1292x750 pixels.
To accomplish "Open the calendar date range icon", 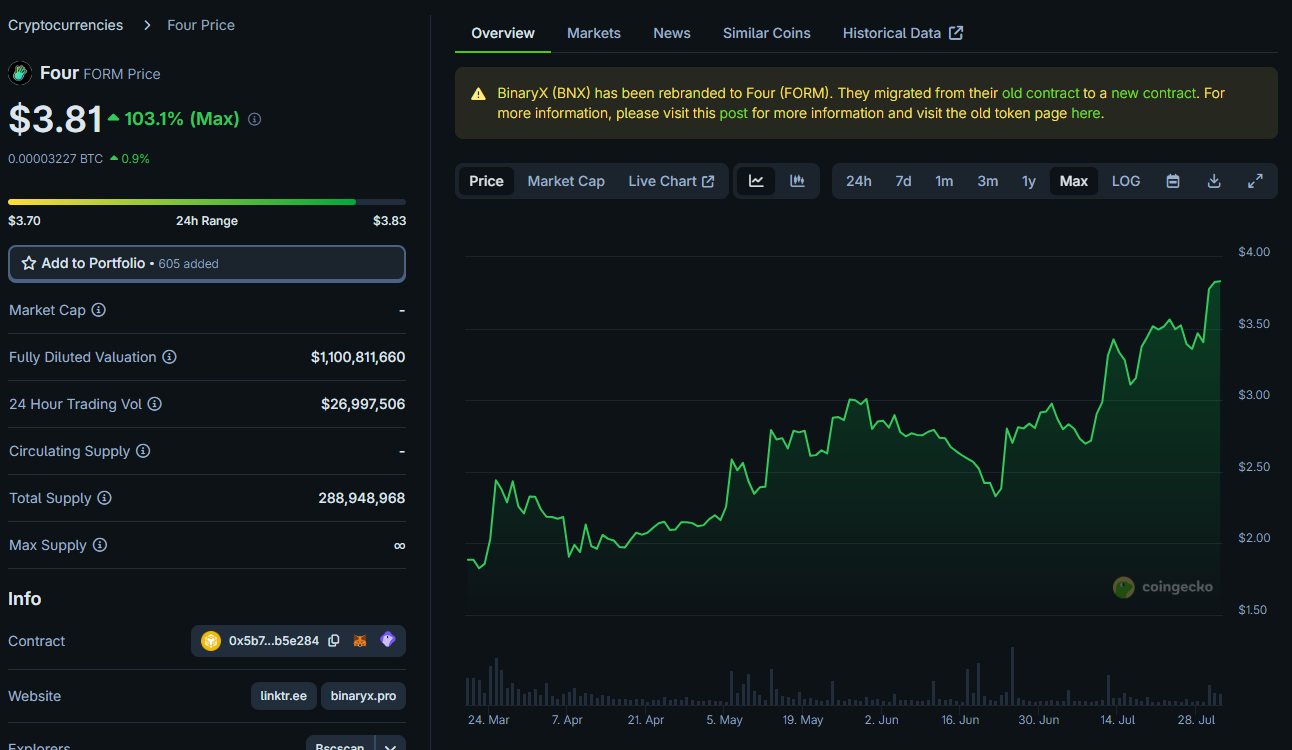I will click(1173, 181).
